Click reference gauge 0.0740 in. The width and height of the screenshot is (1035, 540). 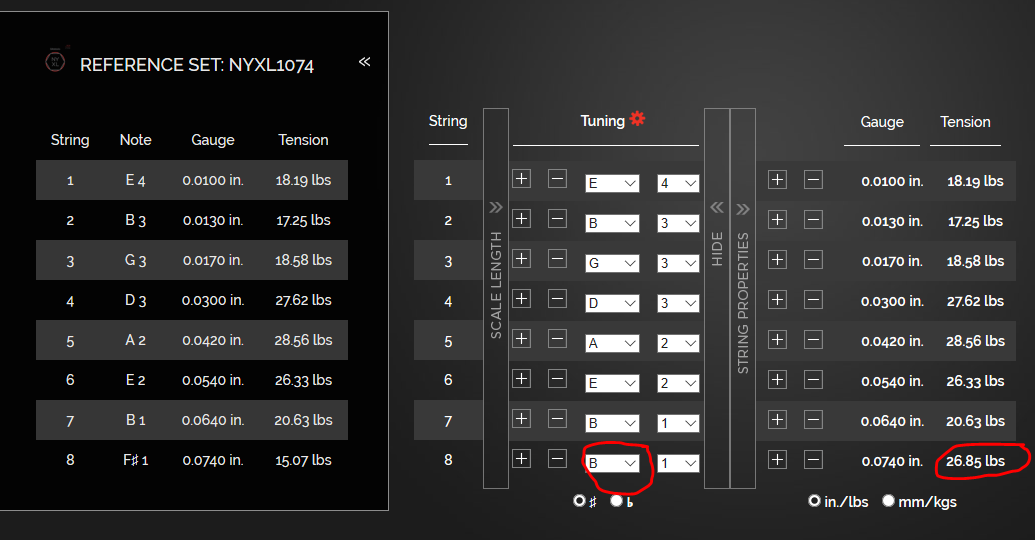pos(213,460)
